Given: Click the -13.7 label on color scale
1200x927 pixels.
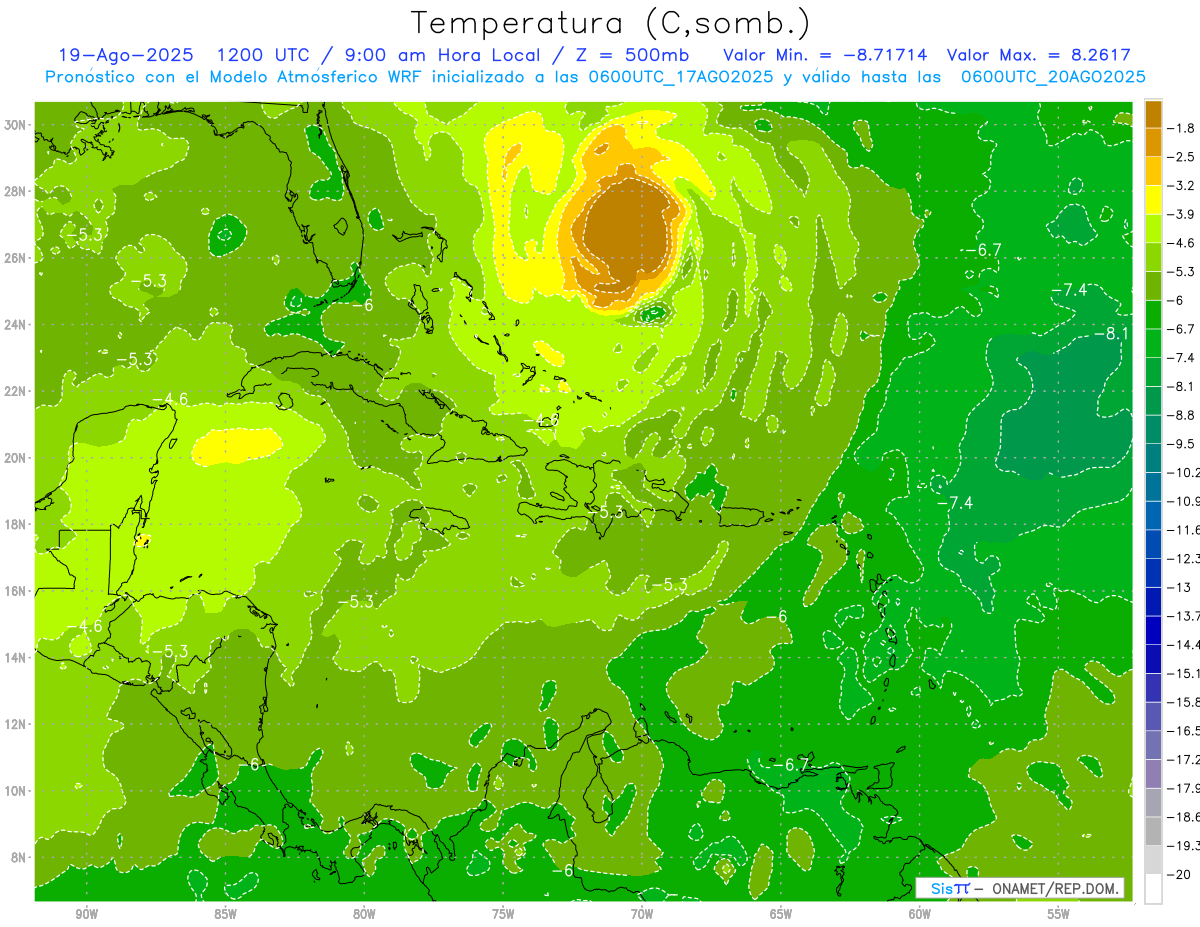Looking at the screenshot, I should (1184, 616).
